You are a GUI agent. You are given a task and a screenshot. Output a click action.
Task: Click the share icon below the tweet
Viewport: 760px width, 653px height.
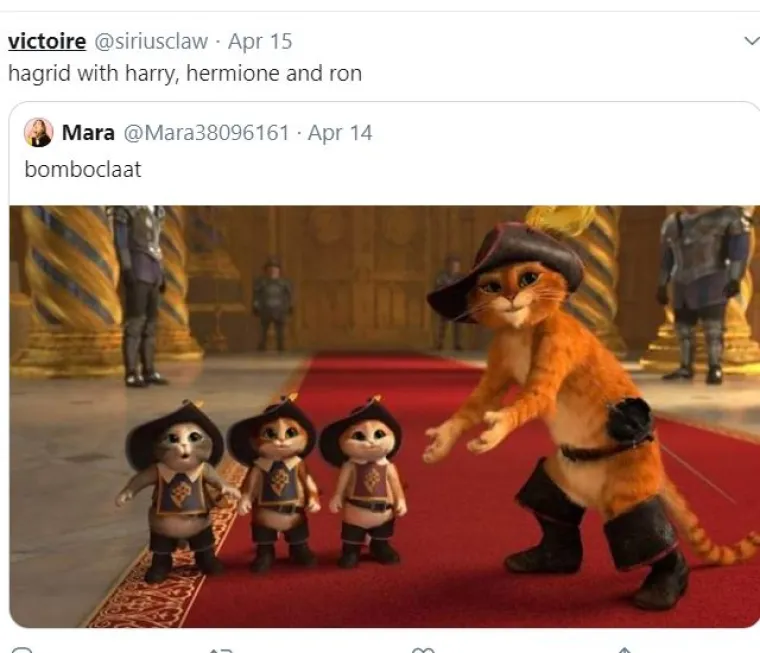[x=624, y=650]
